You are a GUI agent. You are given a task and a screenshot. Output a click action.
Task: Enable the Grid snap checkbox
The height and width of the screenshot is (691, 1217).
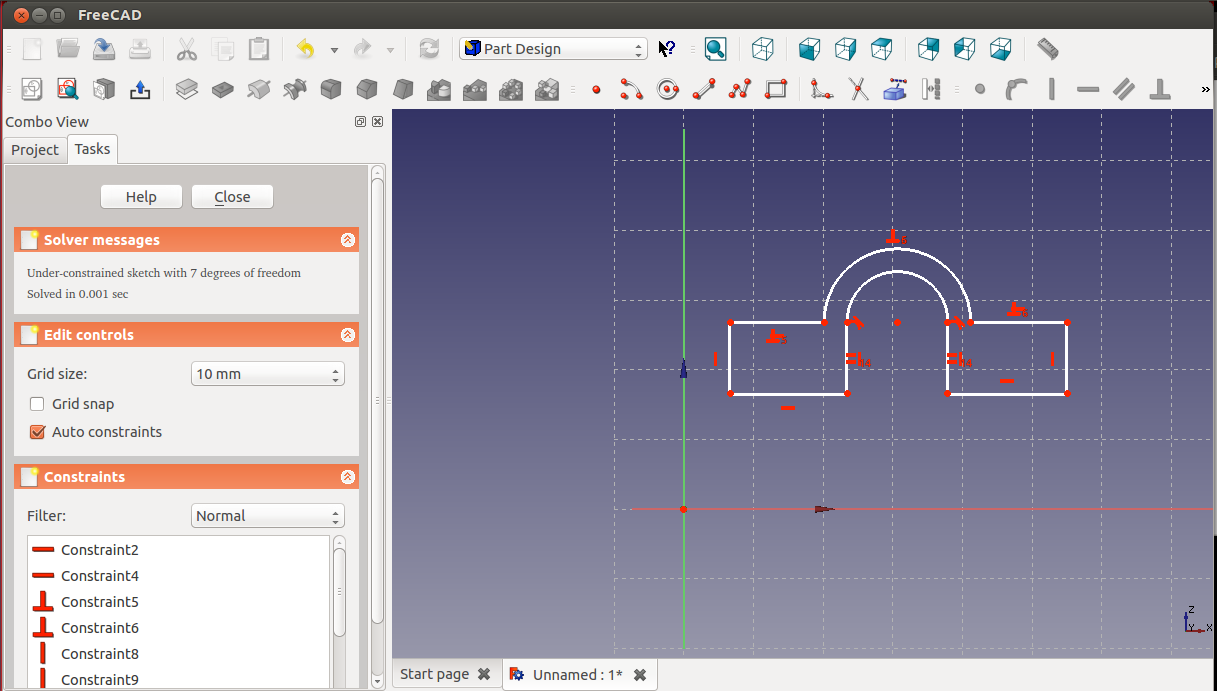[x=37, y=404]
